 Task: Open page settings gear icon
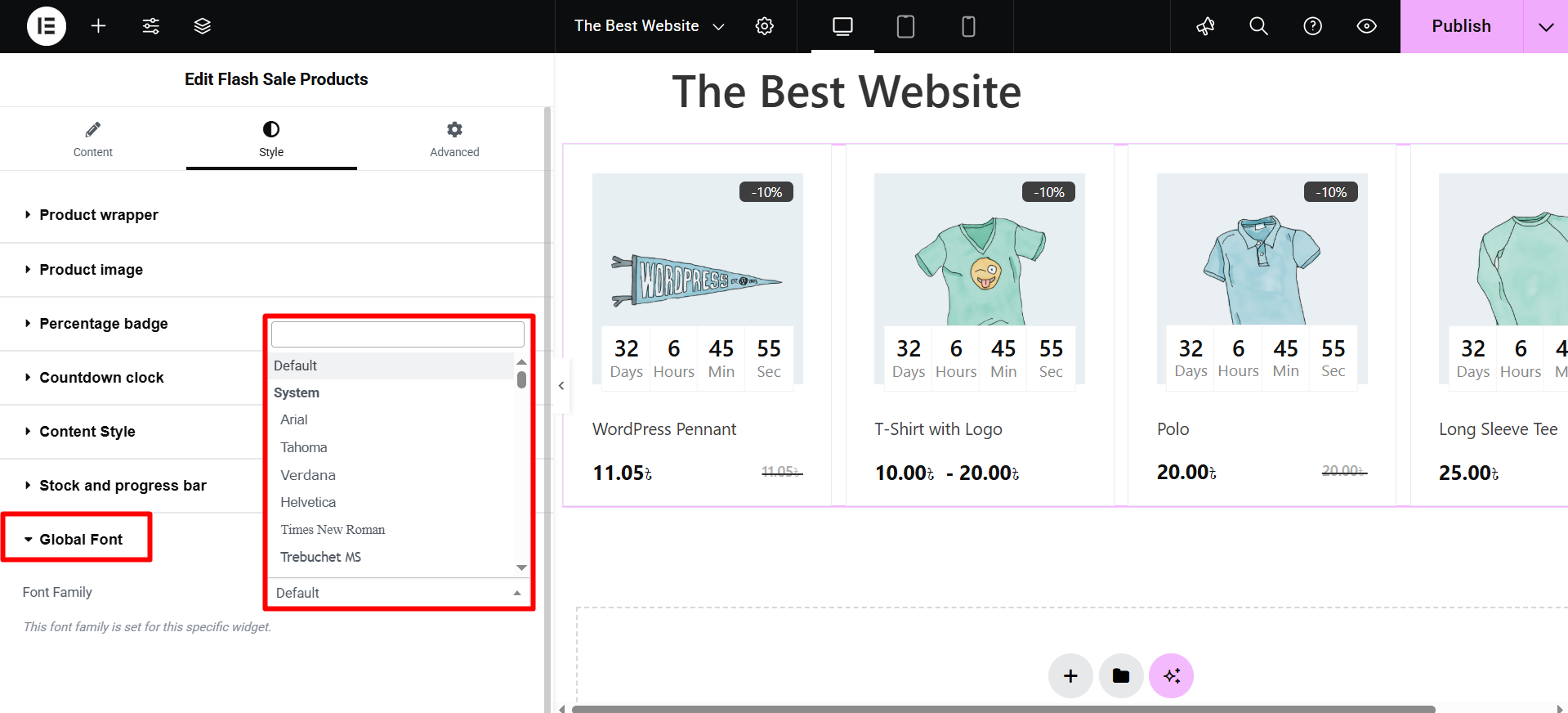[764, 26]
